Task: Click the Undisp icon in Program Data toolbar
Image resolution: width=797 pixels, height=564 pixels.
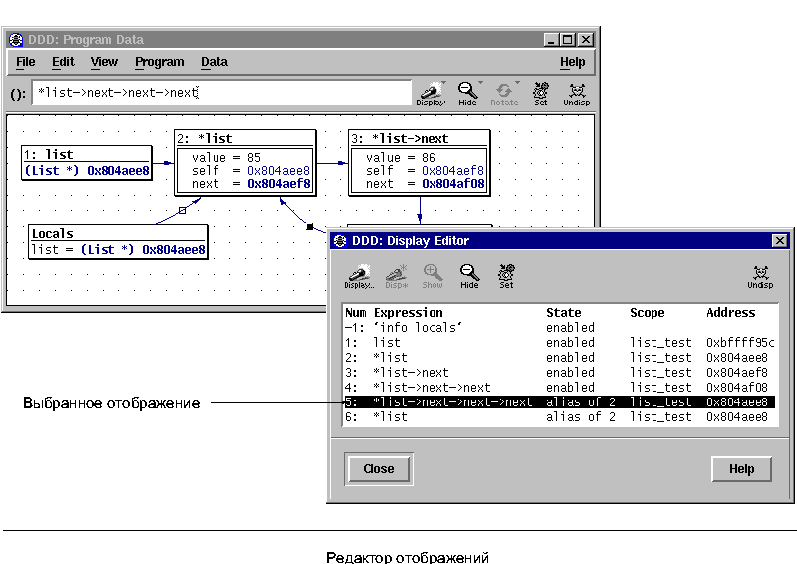Action: [577, 94]
